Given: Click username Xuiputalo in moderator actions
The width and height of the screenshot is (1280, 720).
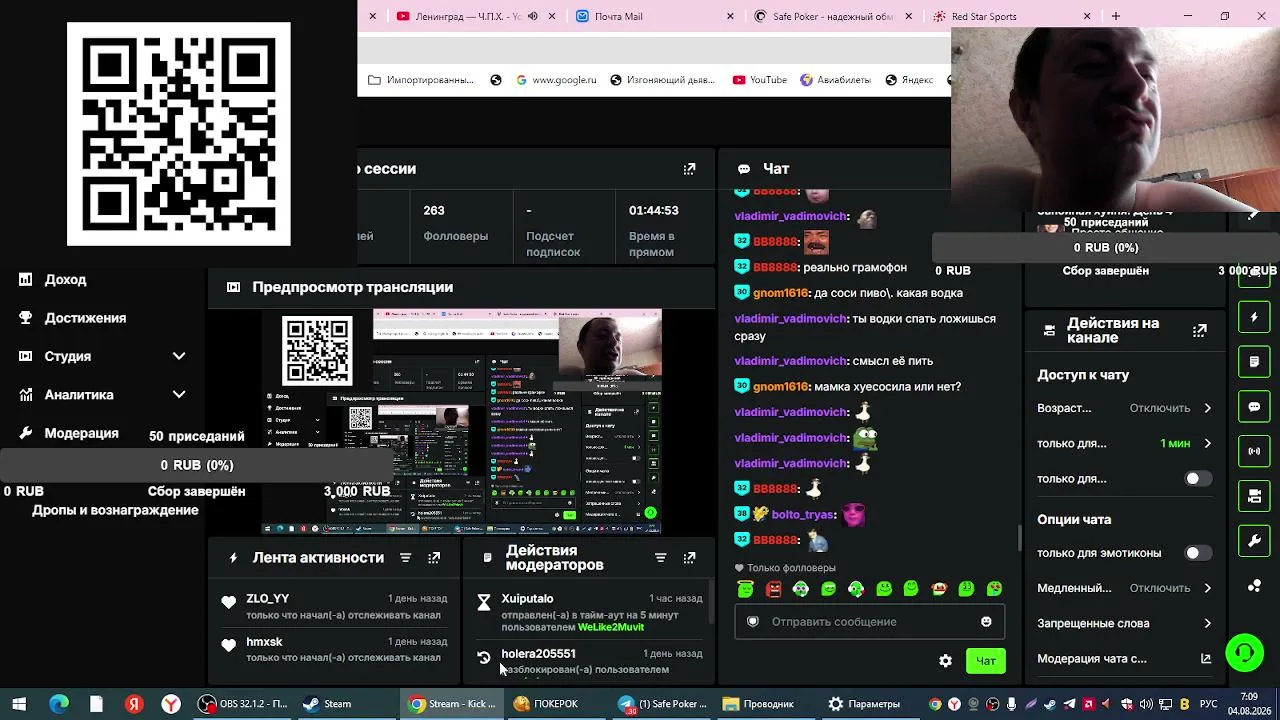Looking at the screenshot, I should (x=527, y=599).
